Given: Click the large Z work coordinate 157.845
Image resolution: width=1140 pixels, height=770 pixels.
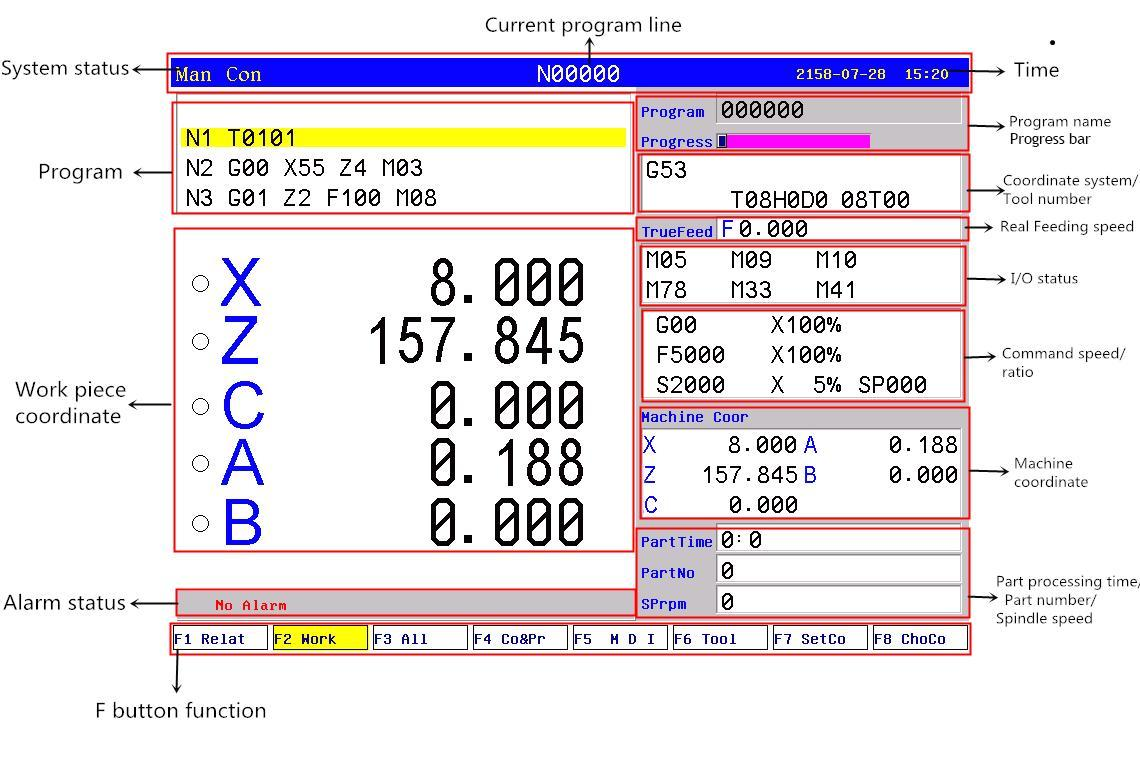Looking at the screenshot, I should tap(477, 341).
